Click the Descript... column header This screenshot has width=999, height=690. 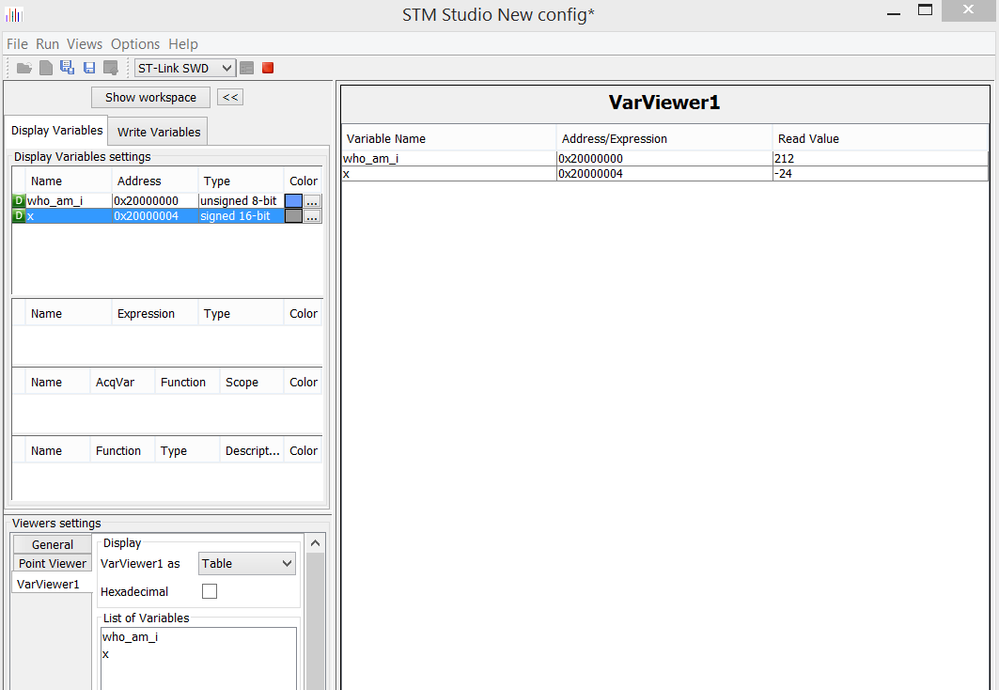(252, 450)
